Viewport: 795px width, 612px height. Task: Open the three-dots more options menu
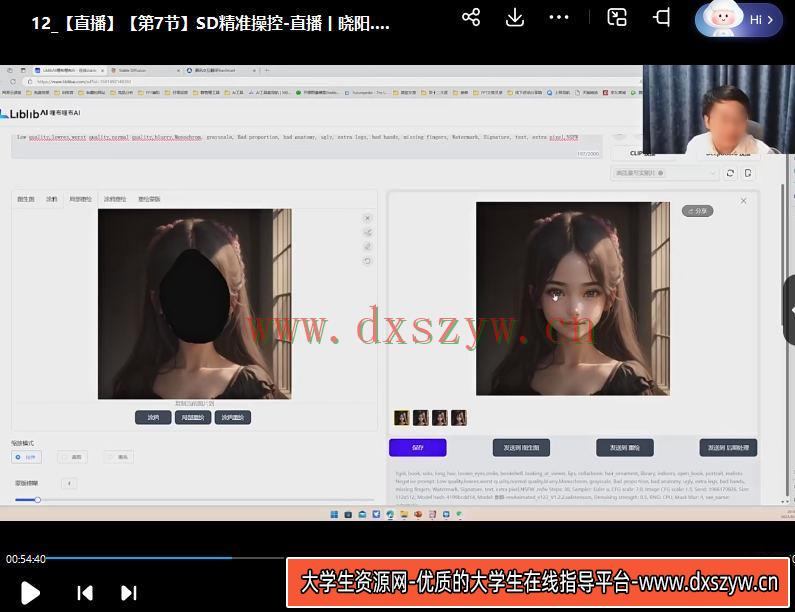(x=559, y=17)
